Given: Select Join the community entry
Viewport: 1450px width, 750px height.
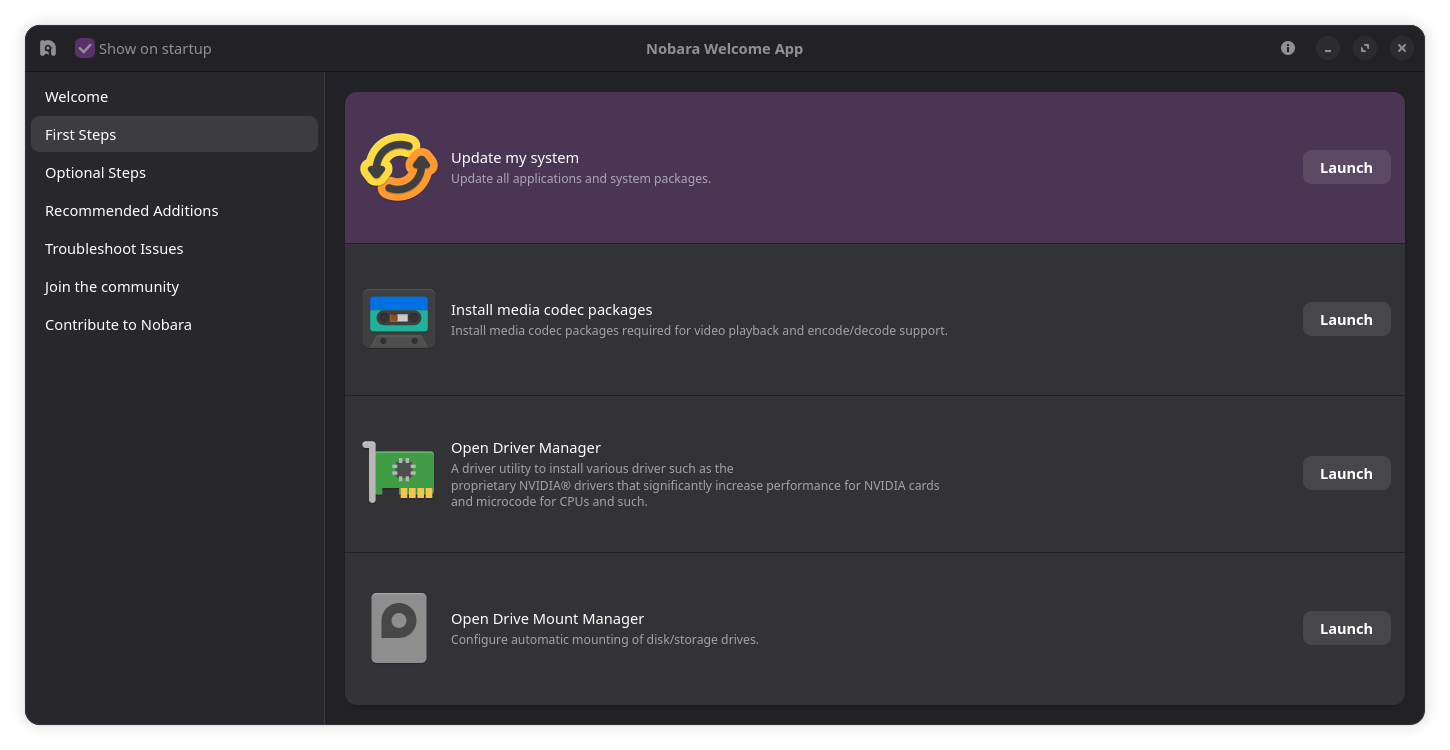Looking at the screenshot, I should (112, 287).
